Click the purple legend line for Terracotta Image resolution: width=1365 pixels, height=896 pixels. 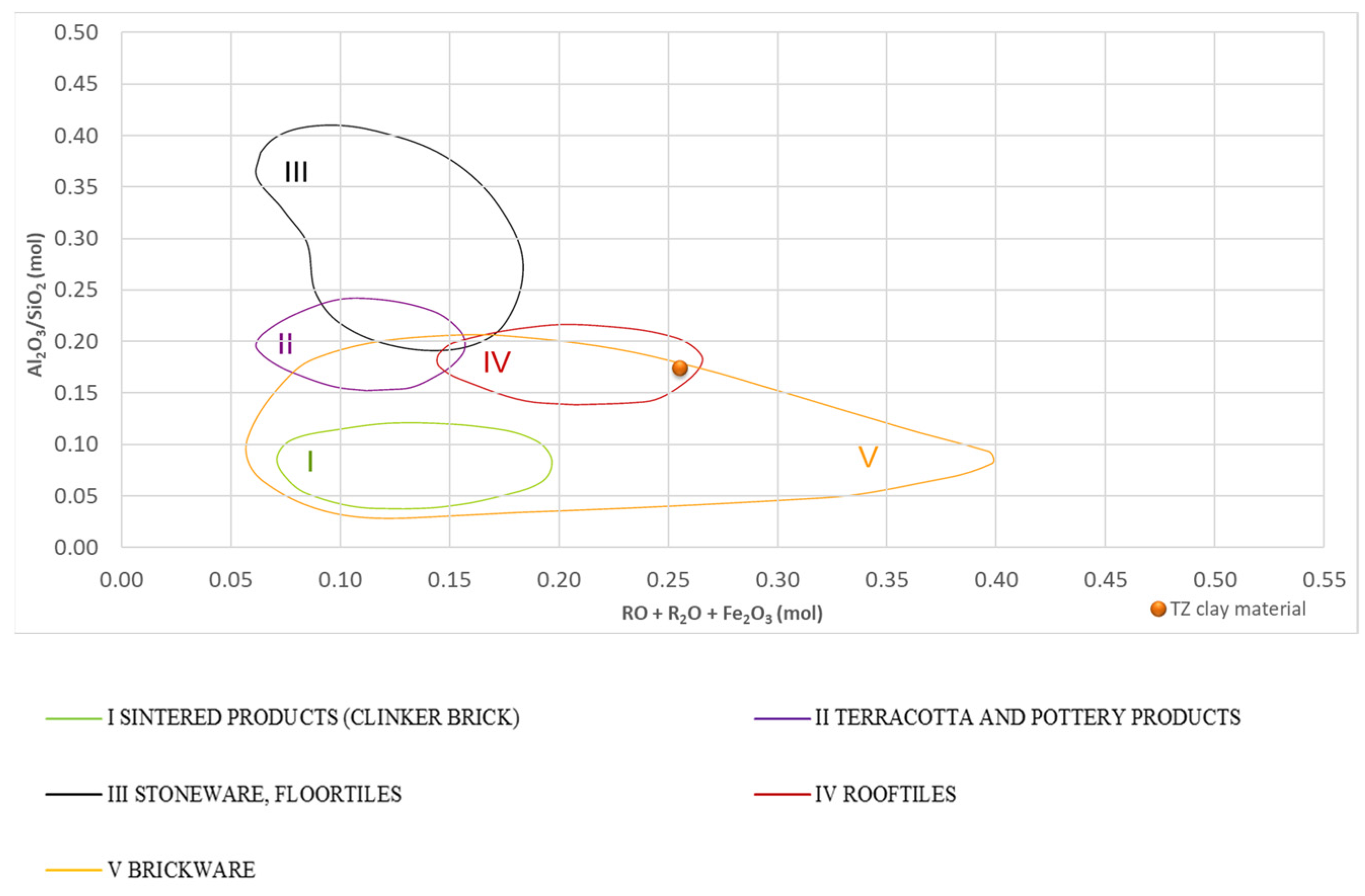coord(783,718)
